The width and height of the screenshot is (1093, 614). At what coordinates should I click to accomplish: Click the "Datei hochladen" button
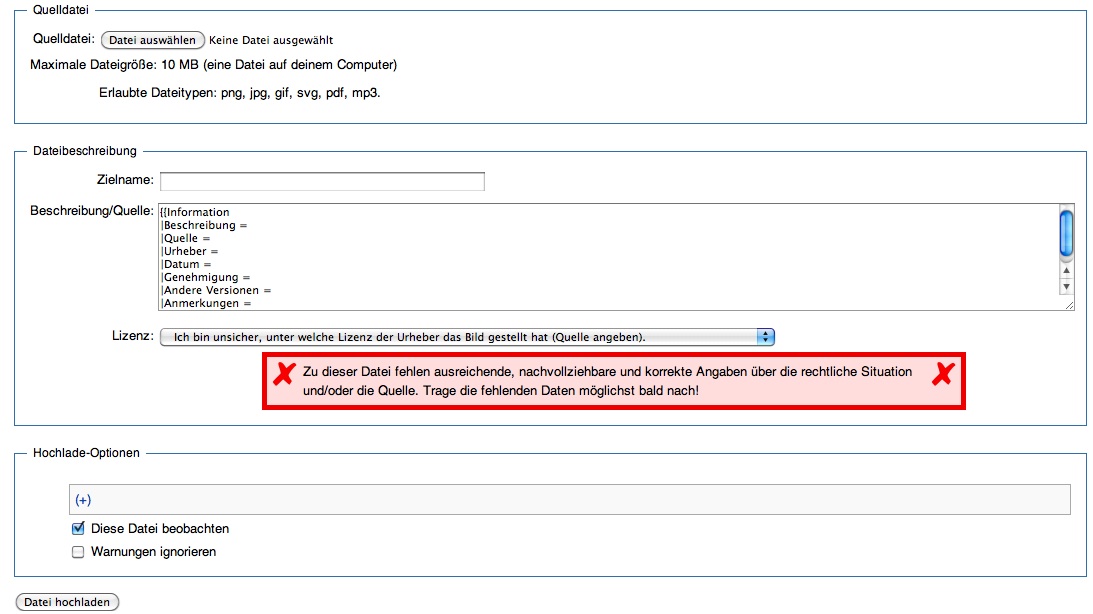click(67, 603)
